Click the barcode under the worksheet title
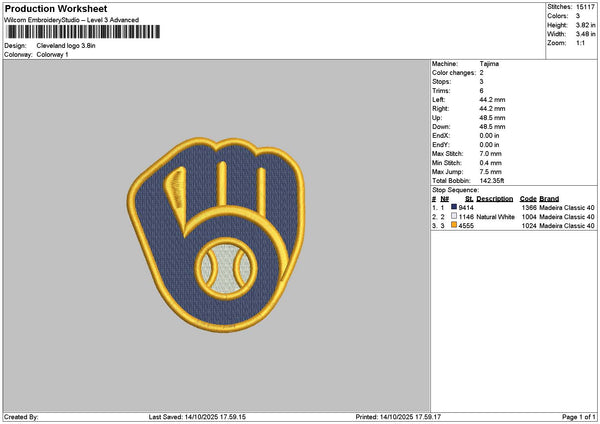This screenshot has width=600, height=424. (x=83, y=32)
